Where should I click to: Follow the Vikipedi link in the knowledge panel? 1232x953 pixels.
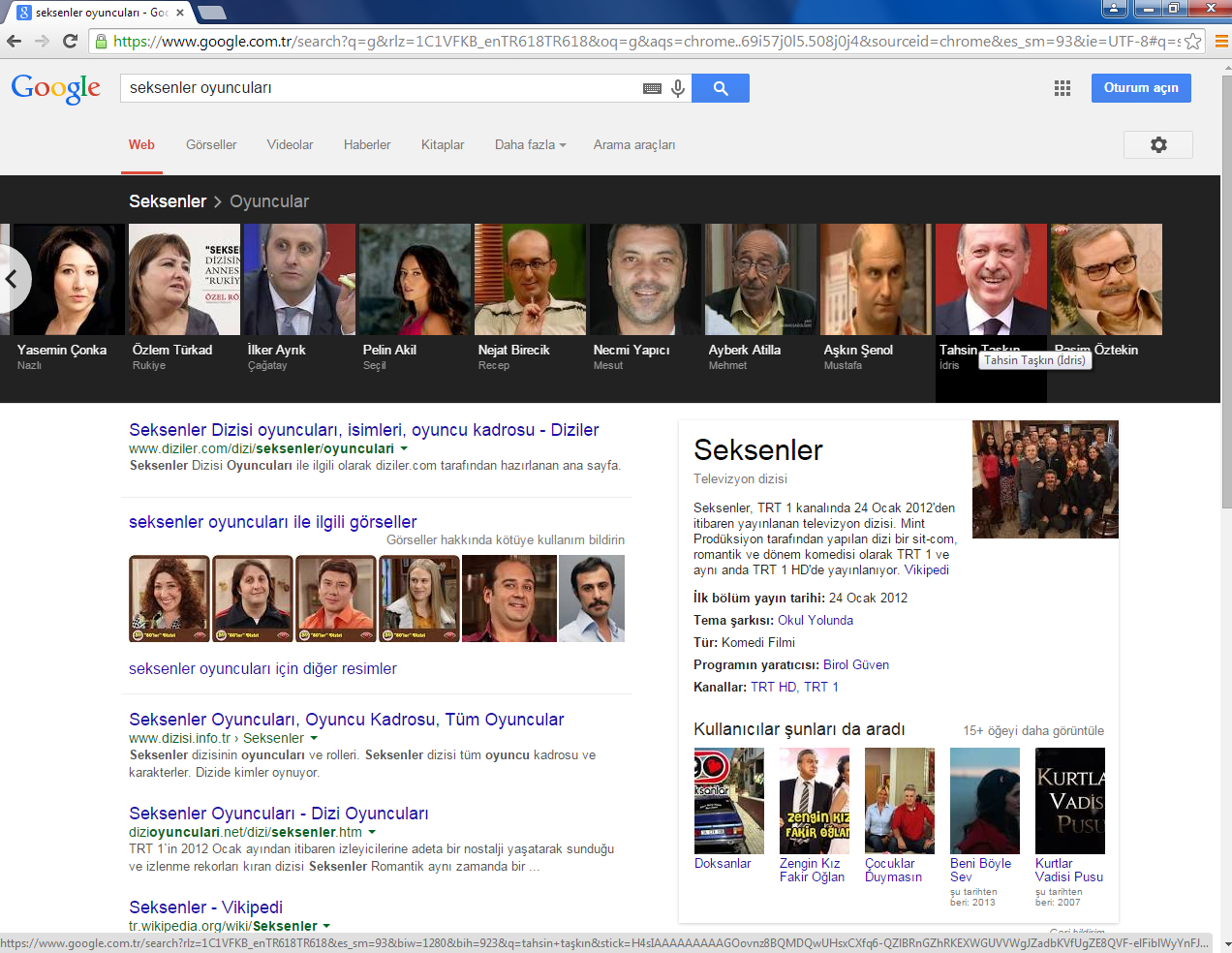pyautogui.click(x=927, y=569)
